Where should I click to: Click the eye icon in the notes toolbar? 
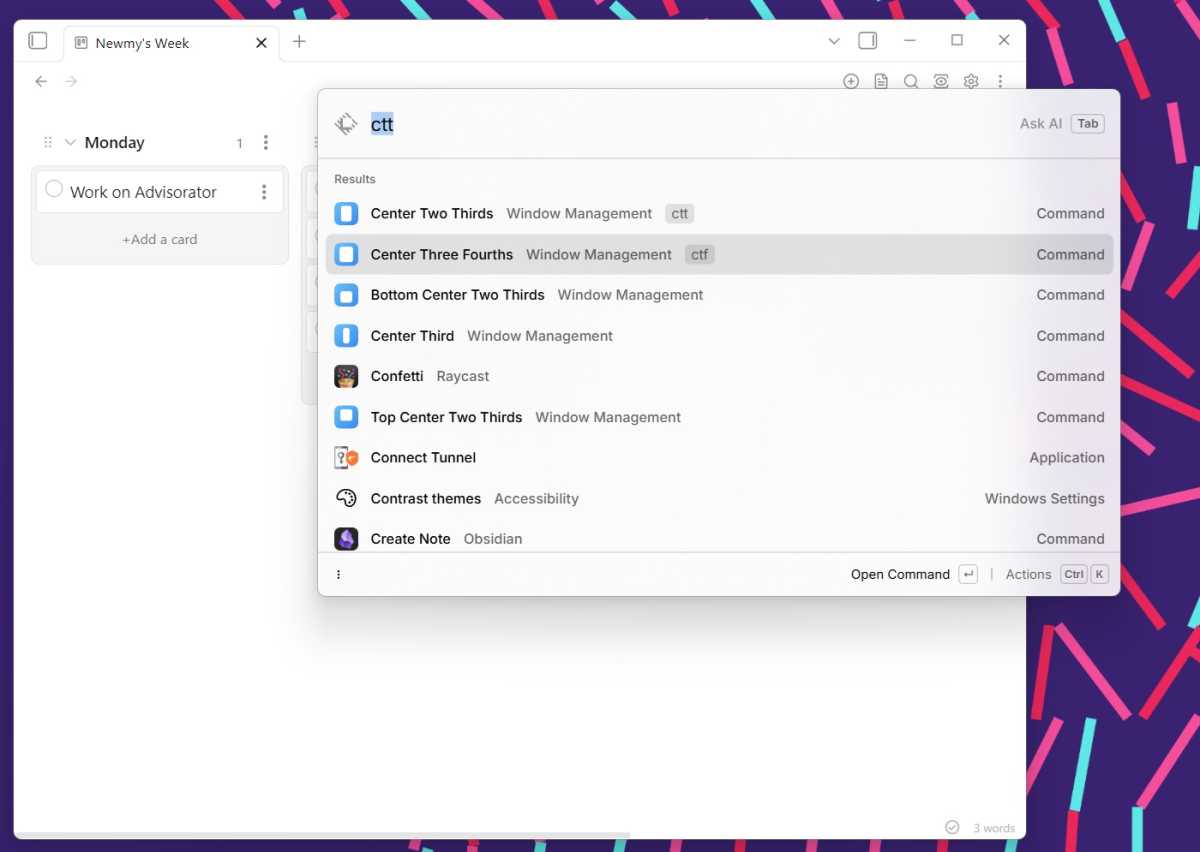941,81
